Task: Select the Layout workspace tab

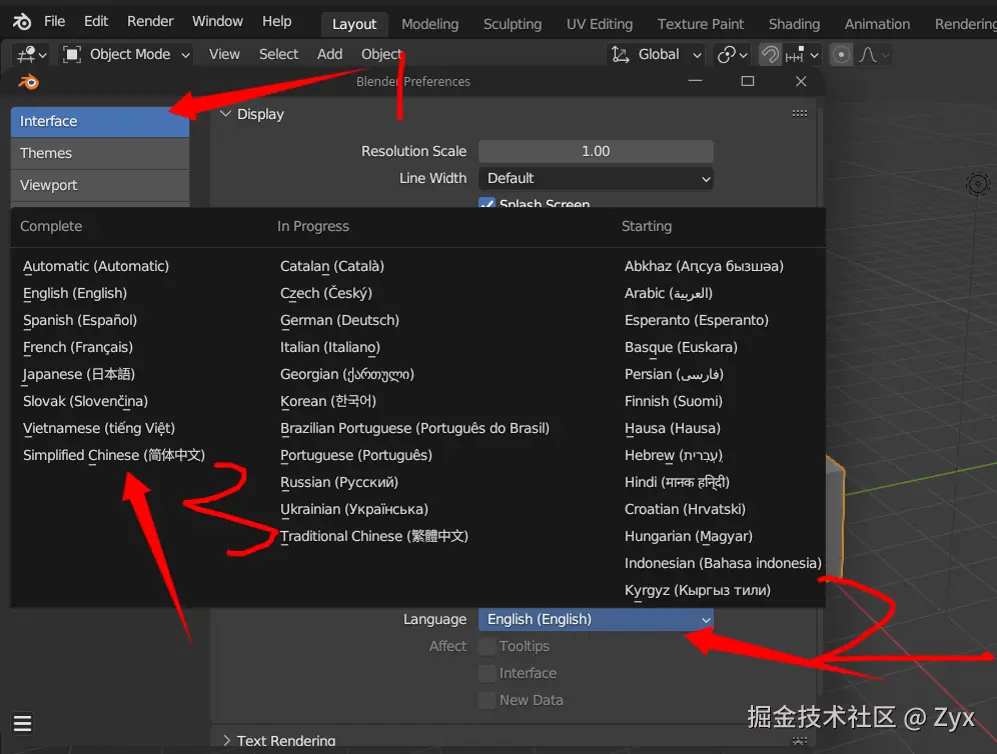Action: tap(354, 24)
